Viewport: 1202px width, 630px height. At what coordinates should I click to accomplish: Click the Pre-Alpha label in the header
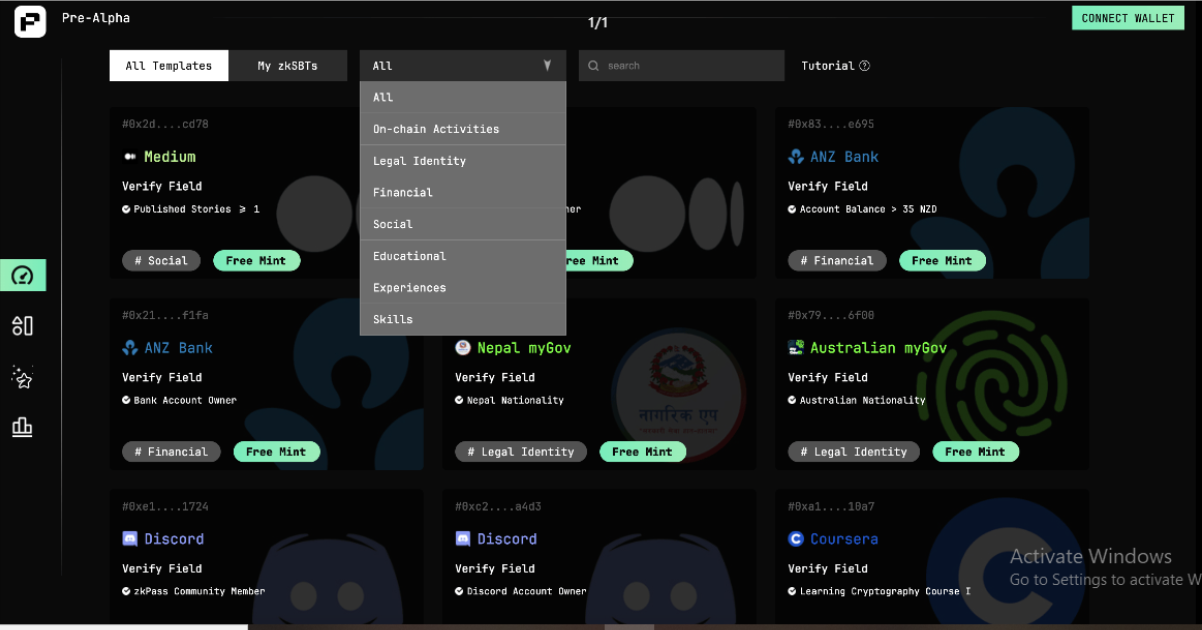coord(96,18)
